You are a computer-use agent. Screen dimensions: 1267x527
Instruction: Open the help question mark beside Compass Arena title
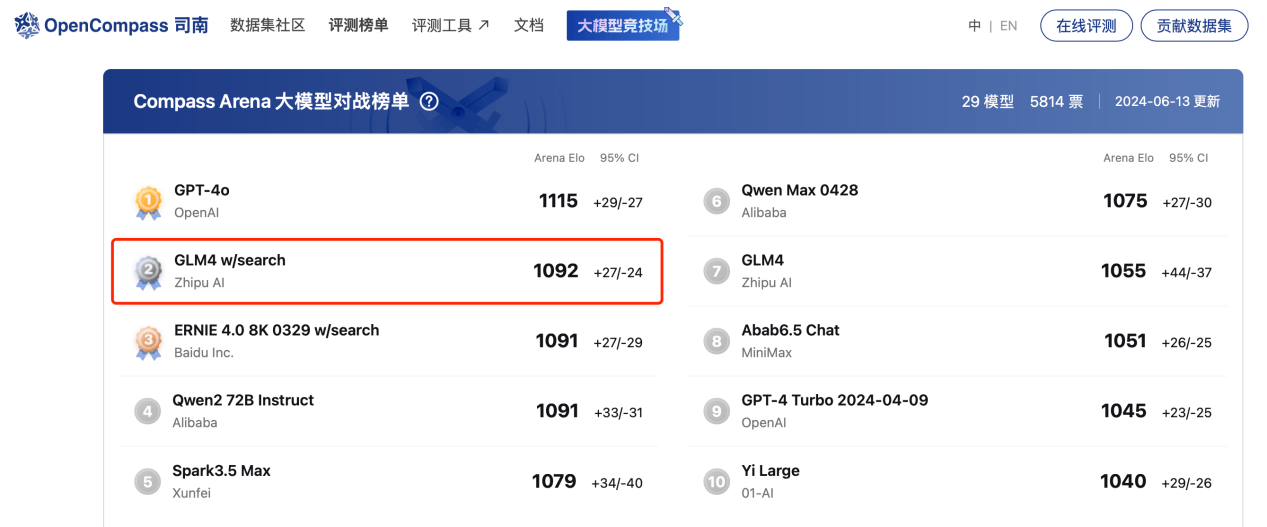point(429,101)
